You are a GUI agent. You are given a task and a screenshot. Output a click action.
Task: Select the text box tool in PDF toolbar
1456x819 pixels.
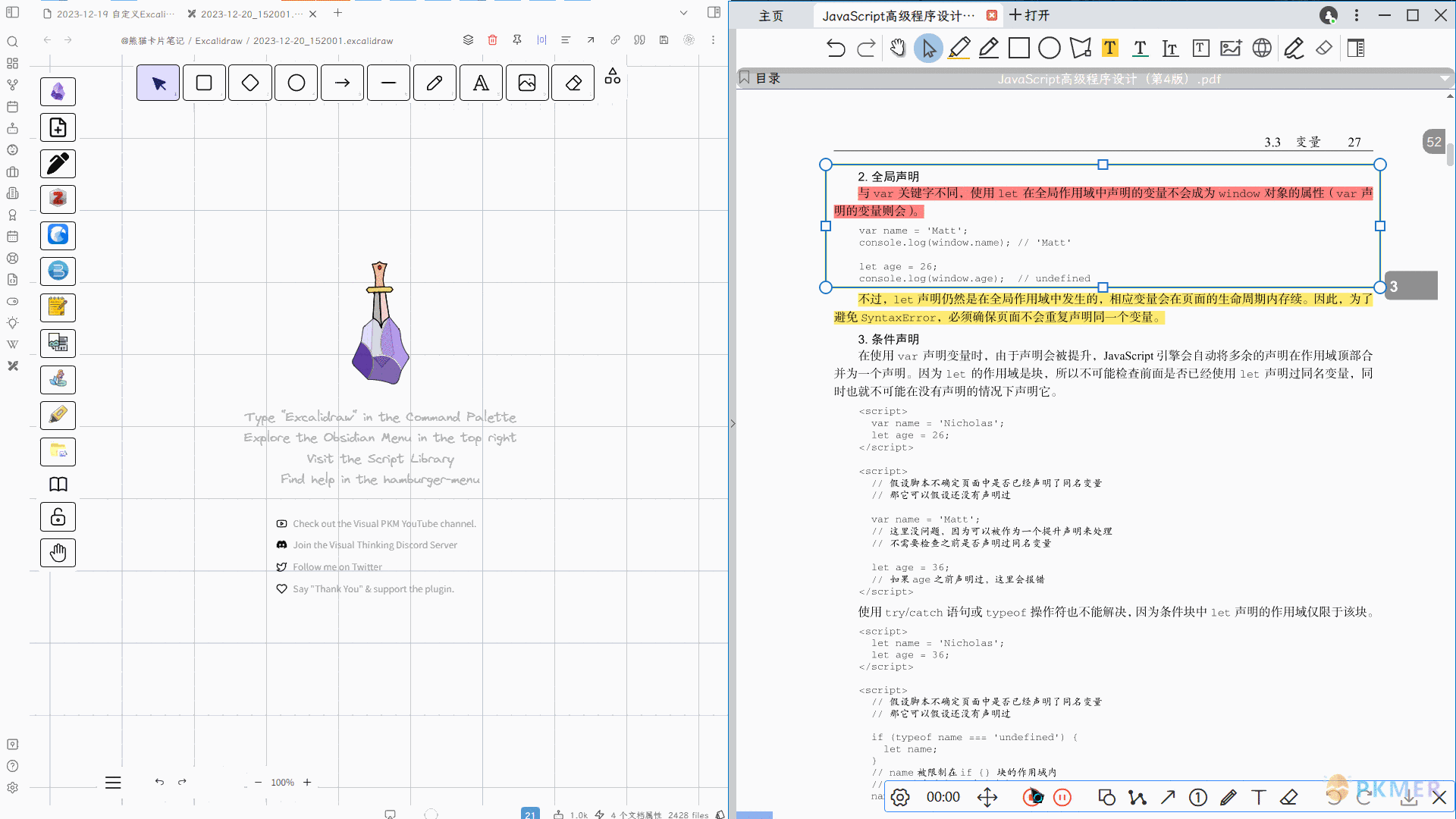pos(1200,49)
